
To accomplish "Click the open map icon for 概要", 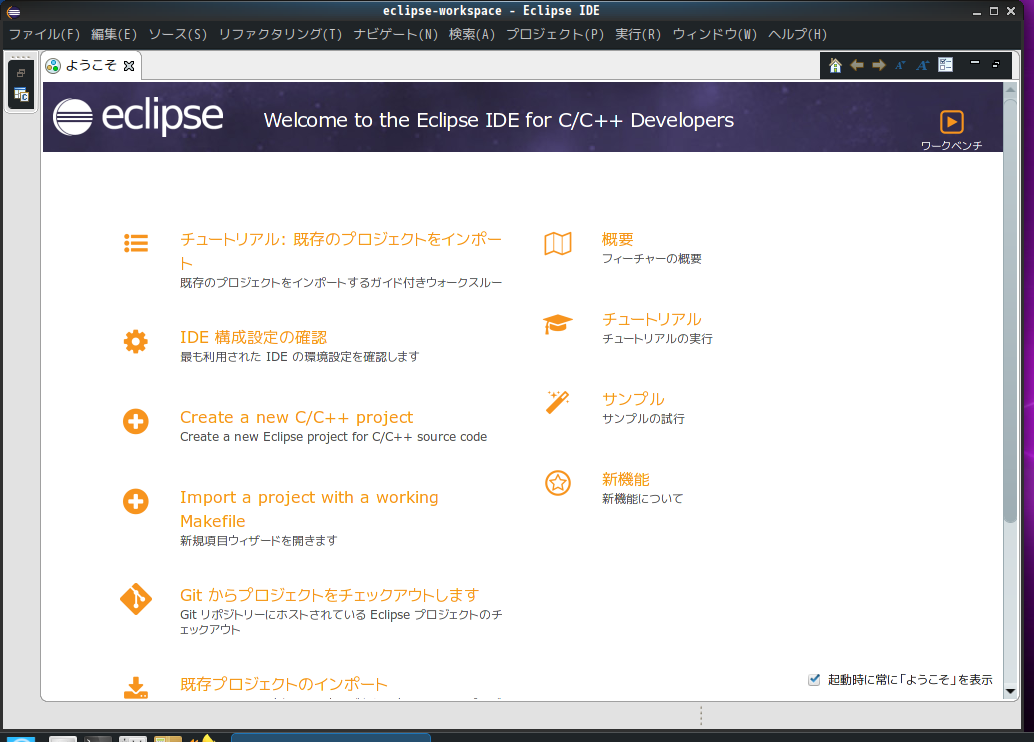I will point(558,243).
